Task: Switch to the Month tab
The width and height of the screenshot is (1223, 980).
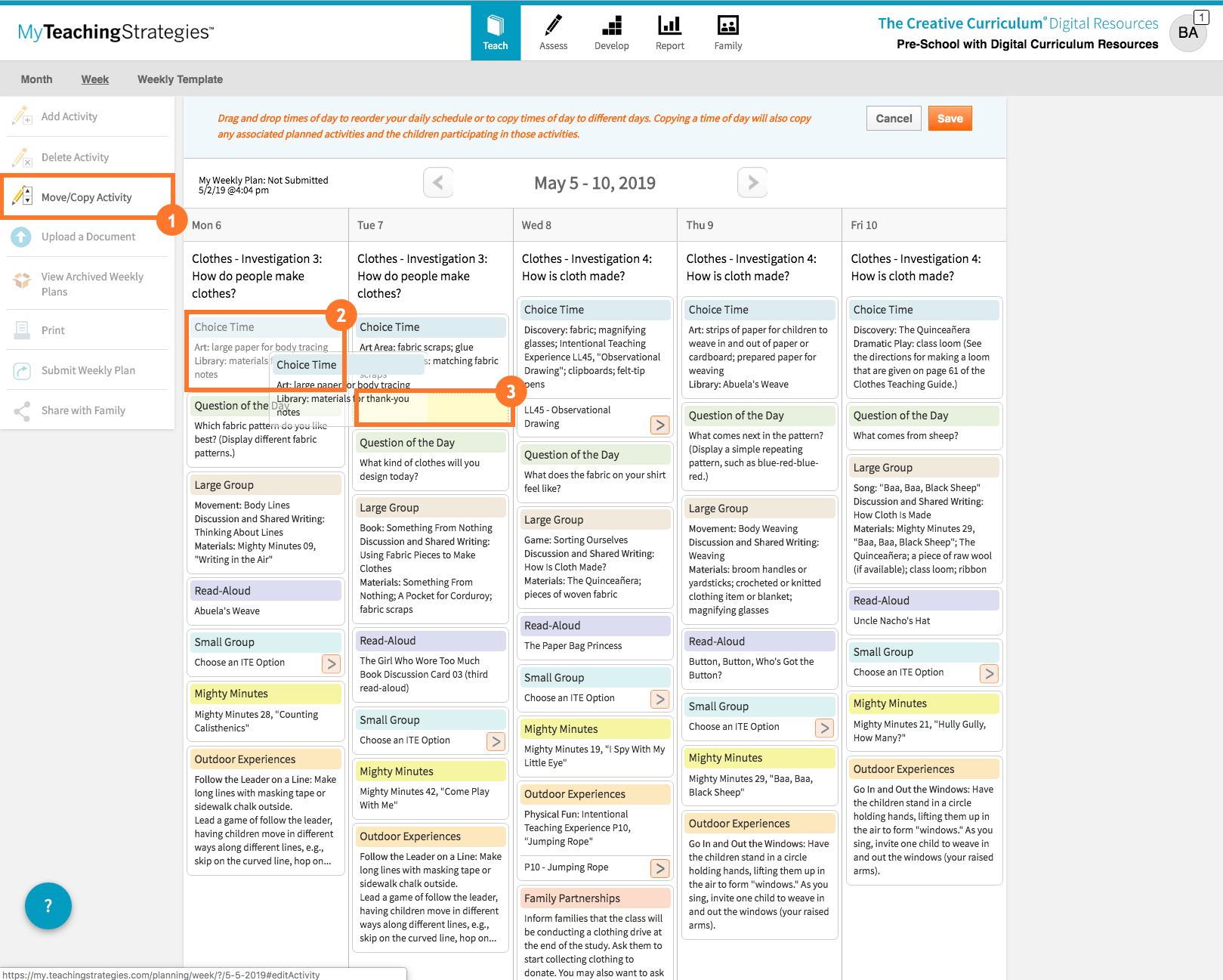Action: coord(36,79)
